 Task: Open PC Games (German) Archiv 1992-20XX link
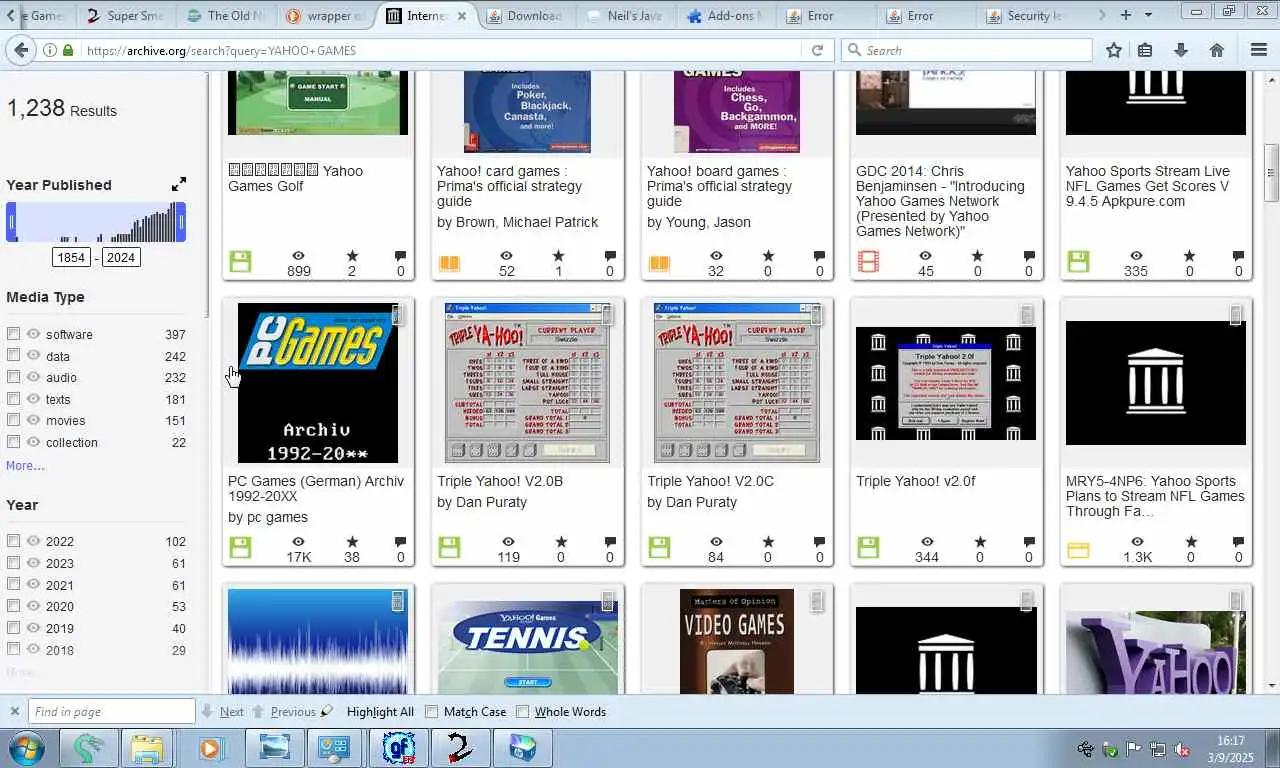[316, 488]
